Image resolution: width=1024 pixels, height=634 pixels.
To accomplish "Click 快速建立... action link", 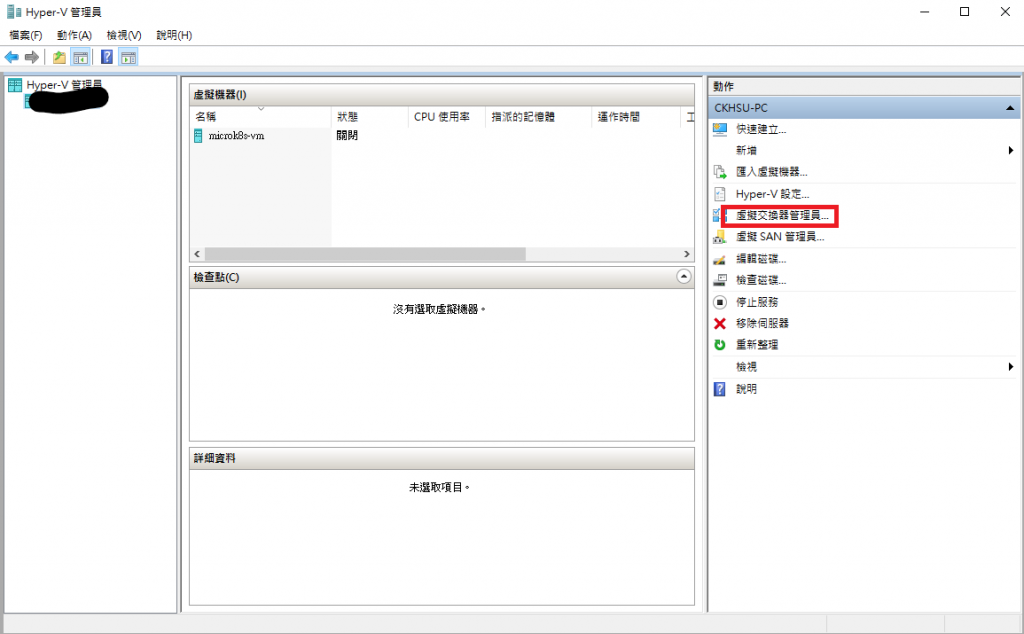I will tap(761, 129).
